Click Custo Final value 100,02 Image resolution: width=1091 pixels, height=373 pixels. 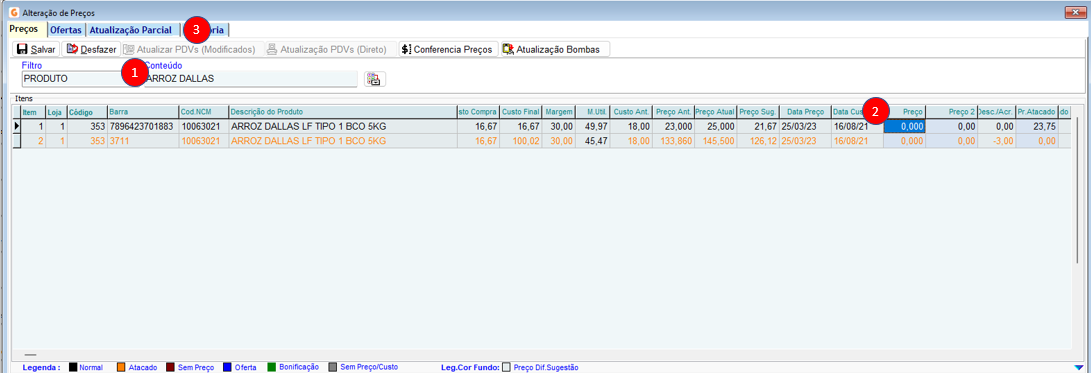coord(520,141)
